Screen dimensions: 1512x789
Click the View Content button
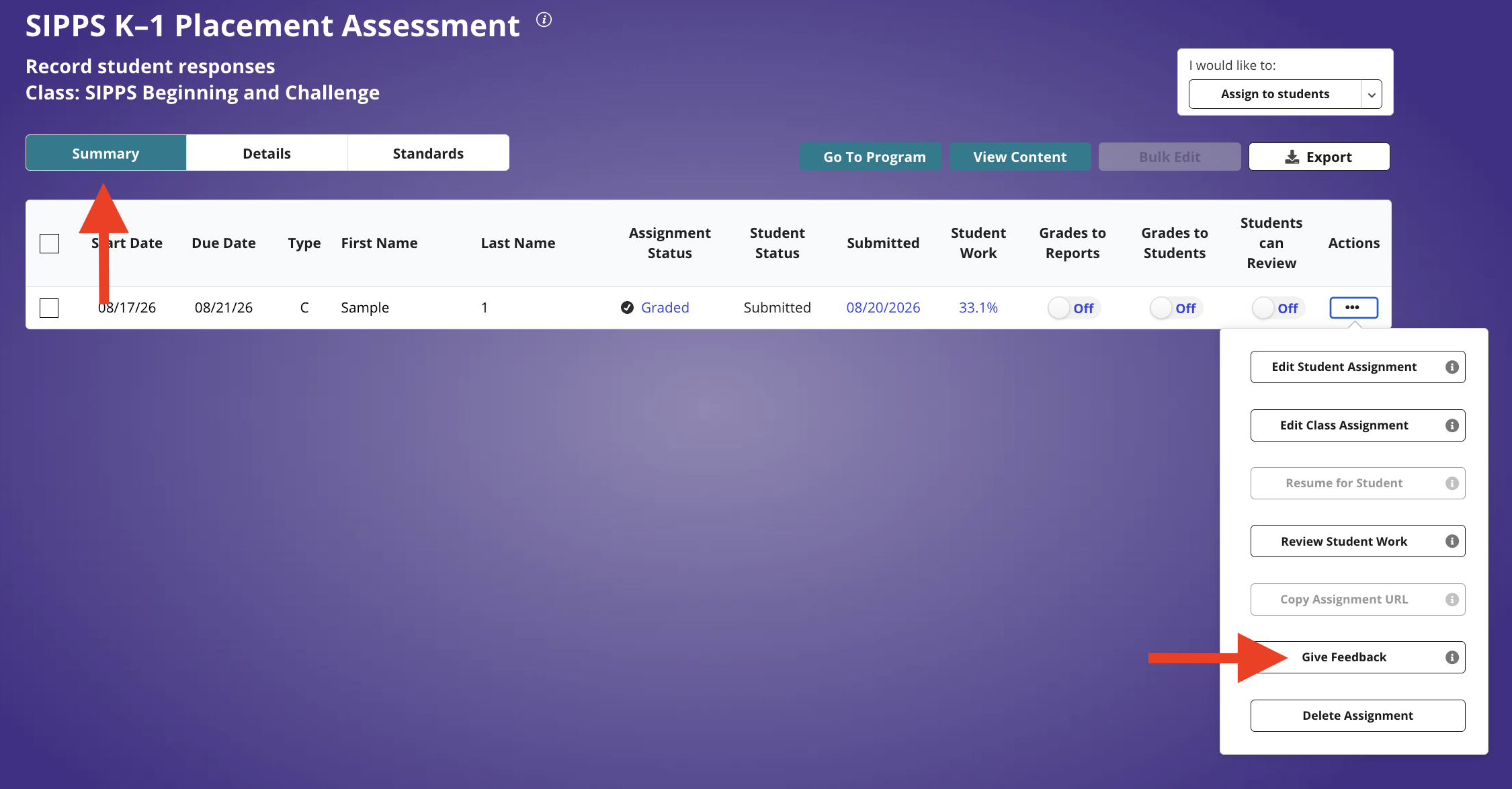[1020, 157]
